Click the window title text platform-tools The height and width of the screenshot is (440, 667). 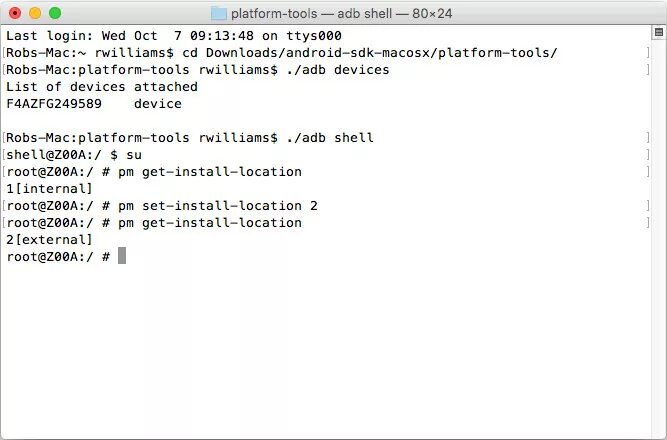(x=274, y=14)
